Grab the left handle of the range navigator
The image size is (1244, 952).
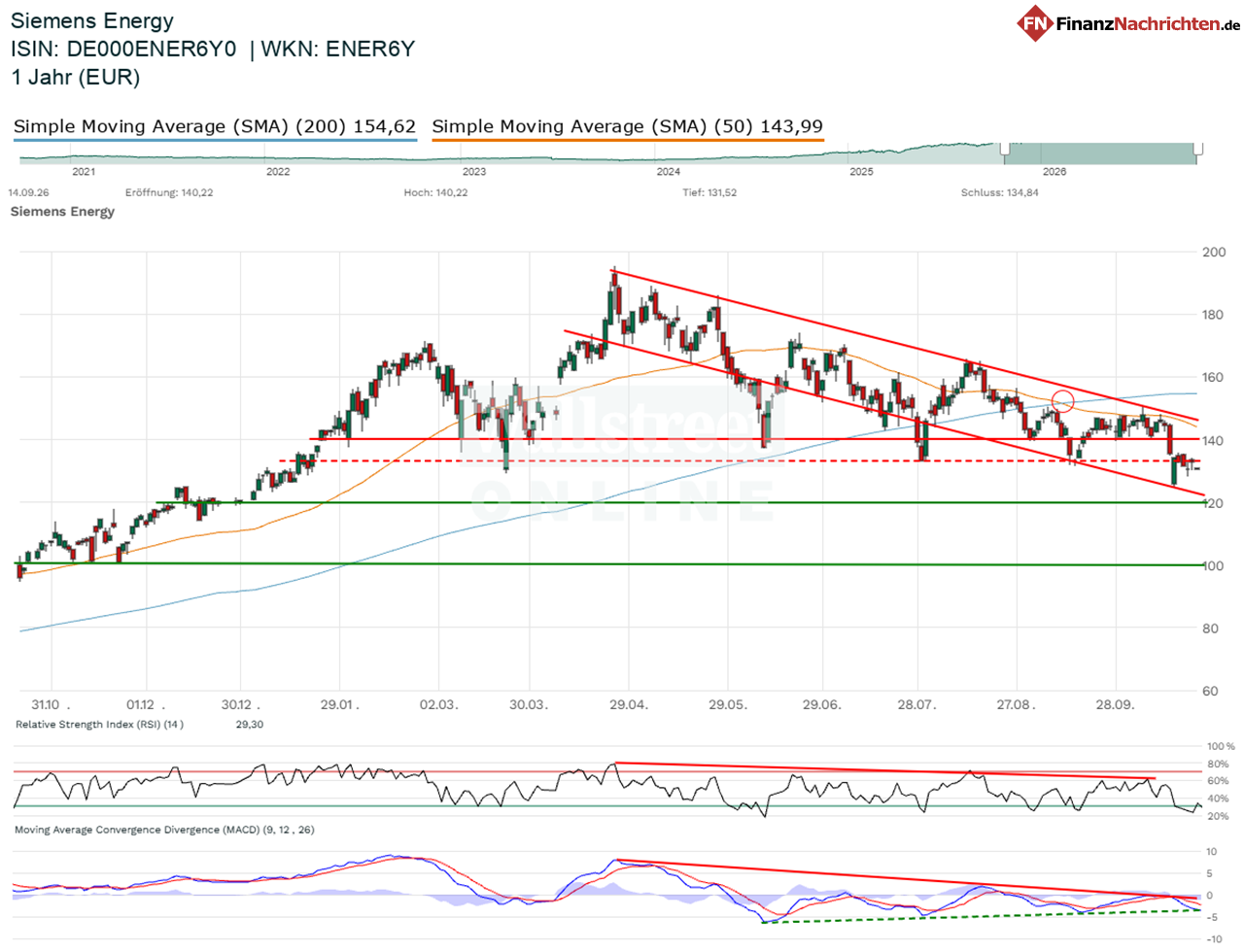tap(1005, 149)
